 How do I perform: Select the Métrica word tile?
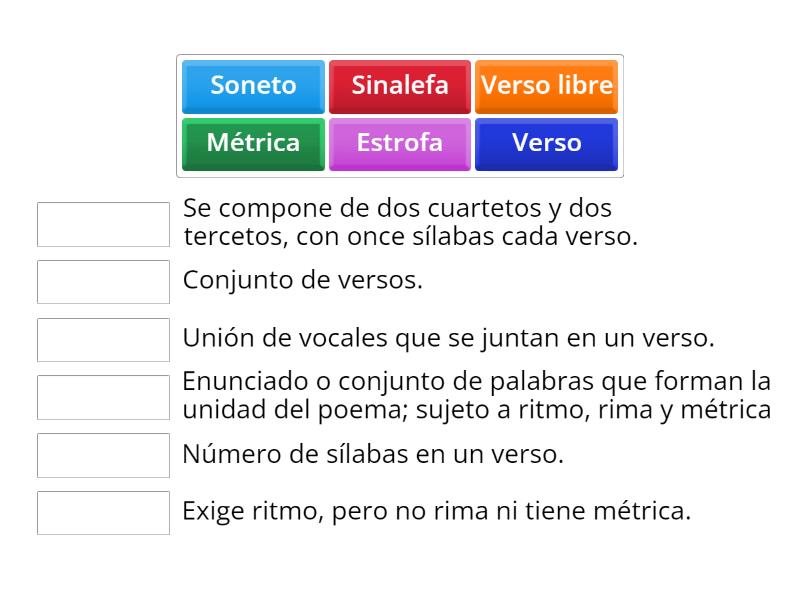pyautogui.click(x=252, y=143)
